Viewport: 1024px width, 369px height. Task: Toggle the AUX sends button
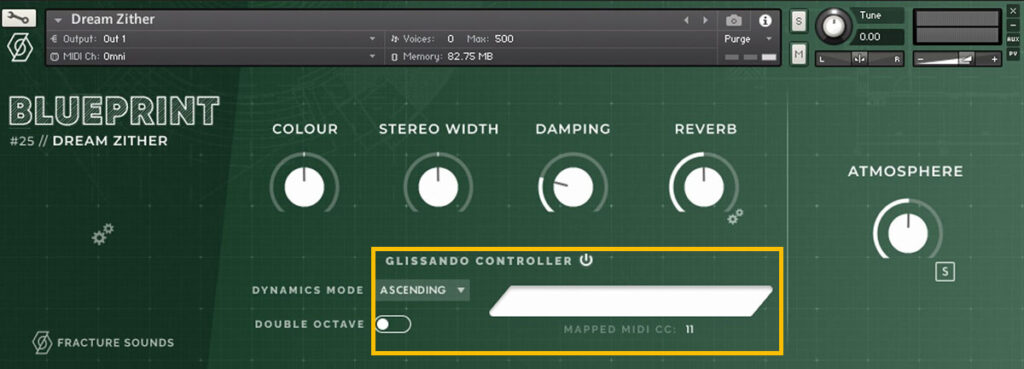click(1013, 39)
